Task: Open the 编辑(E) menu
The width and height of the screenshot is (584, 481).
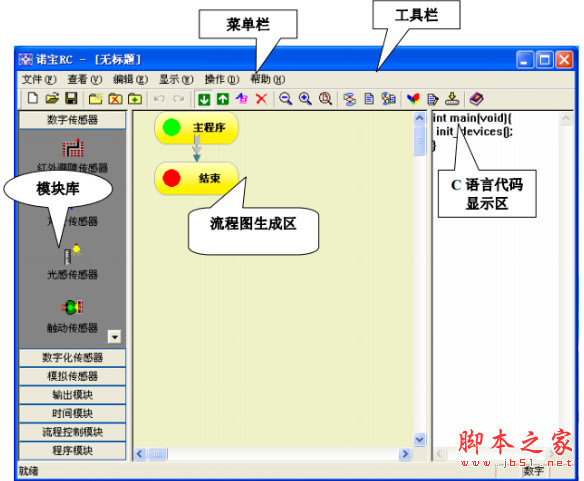Action: click(130, 79)
